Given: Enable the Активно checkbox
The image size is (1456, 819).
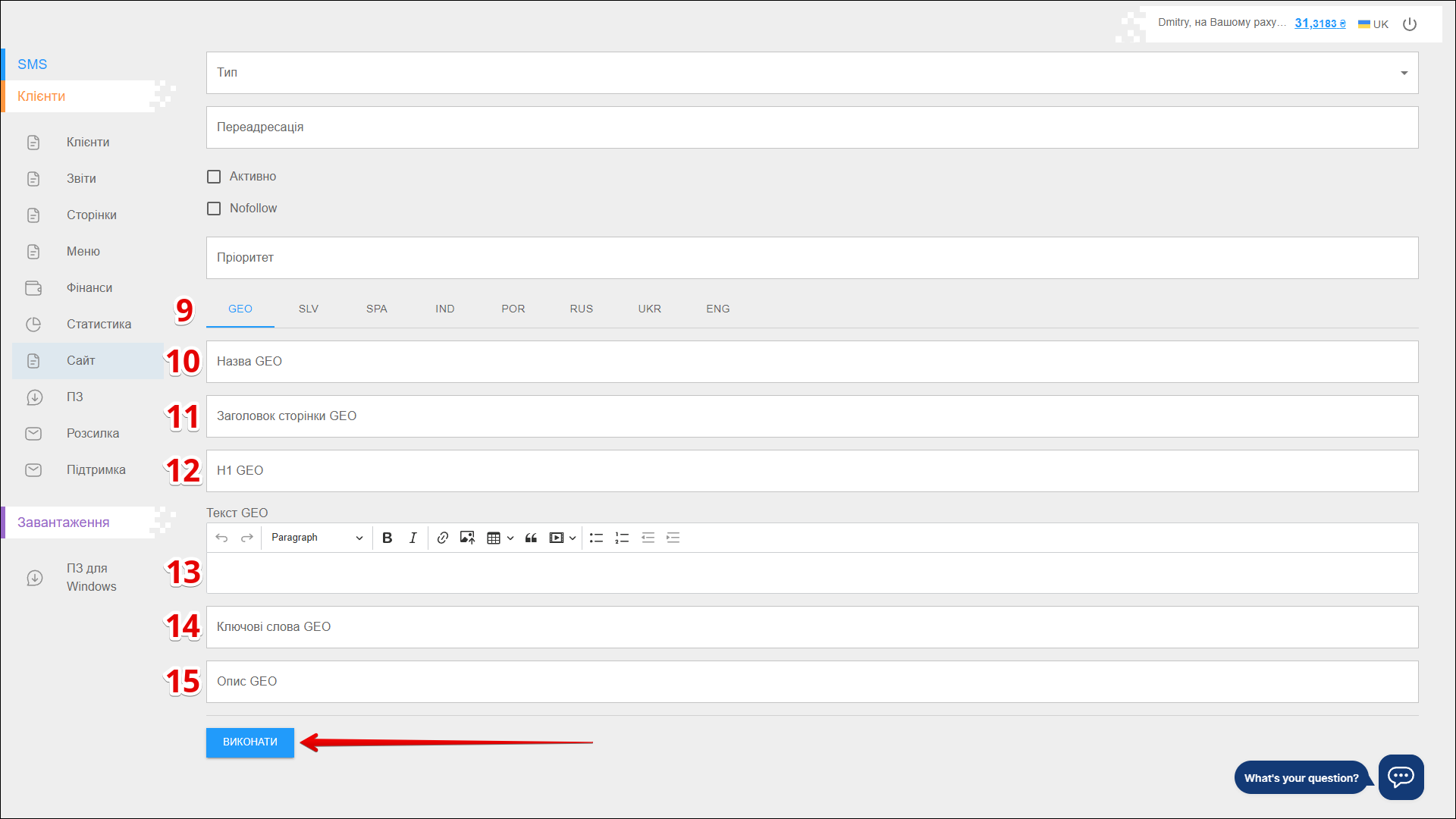Looking at the screenshot, I should pyautogui.click(x=214, y=177).
